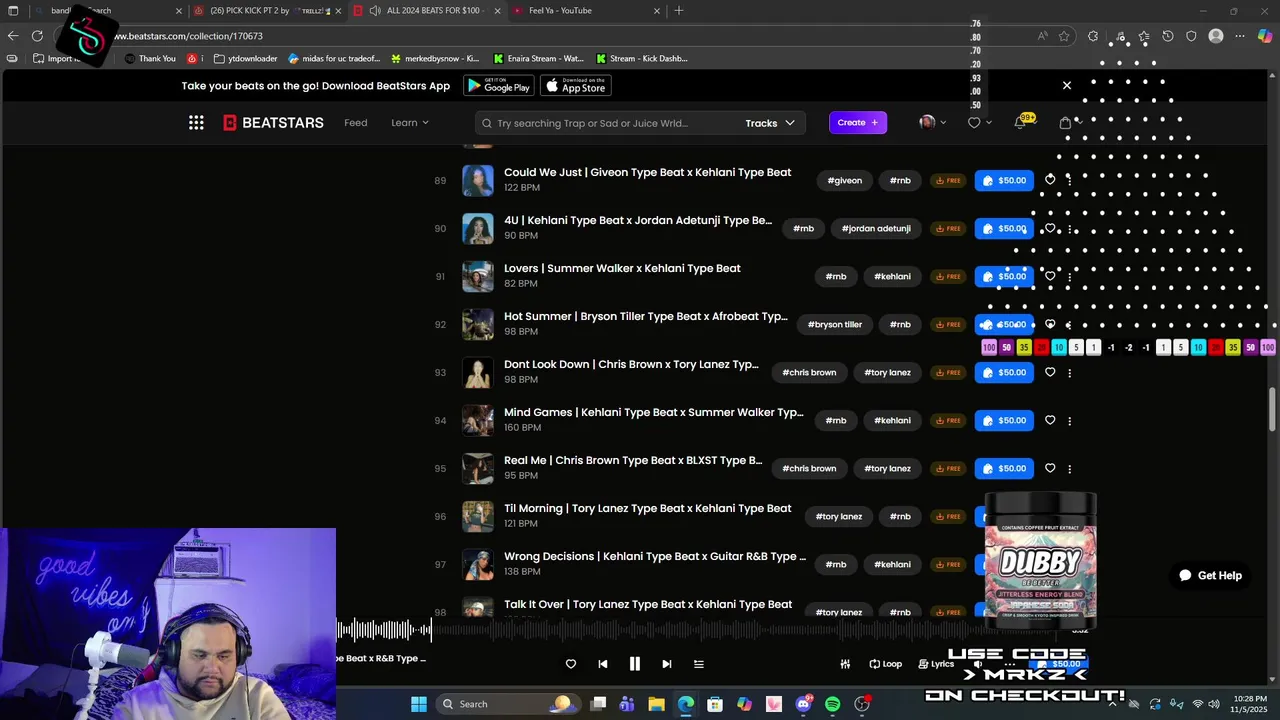Like the Dont Look Down beat
This screenshot has height=720, width=1280.
[1050, 372]
